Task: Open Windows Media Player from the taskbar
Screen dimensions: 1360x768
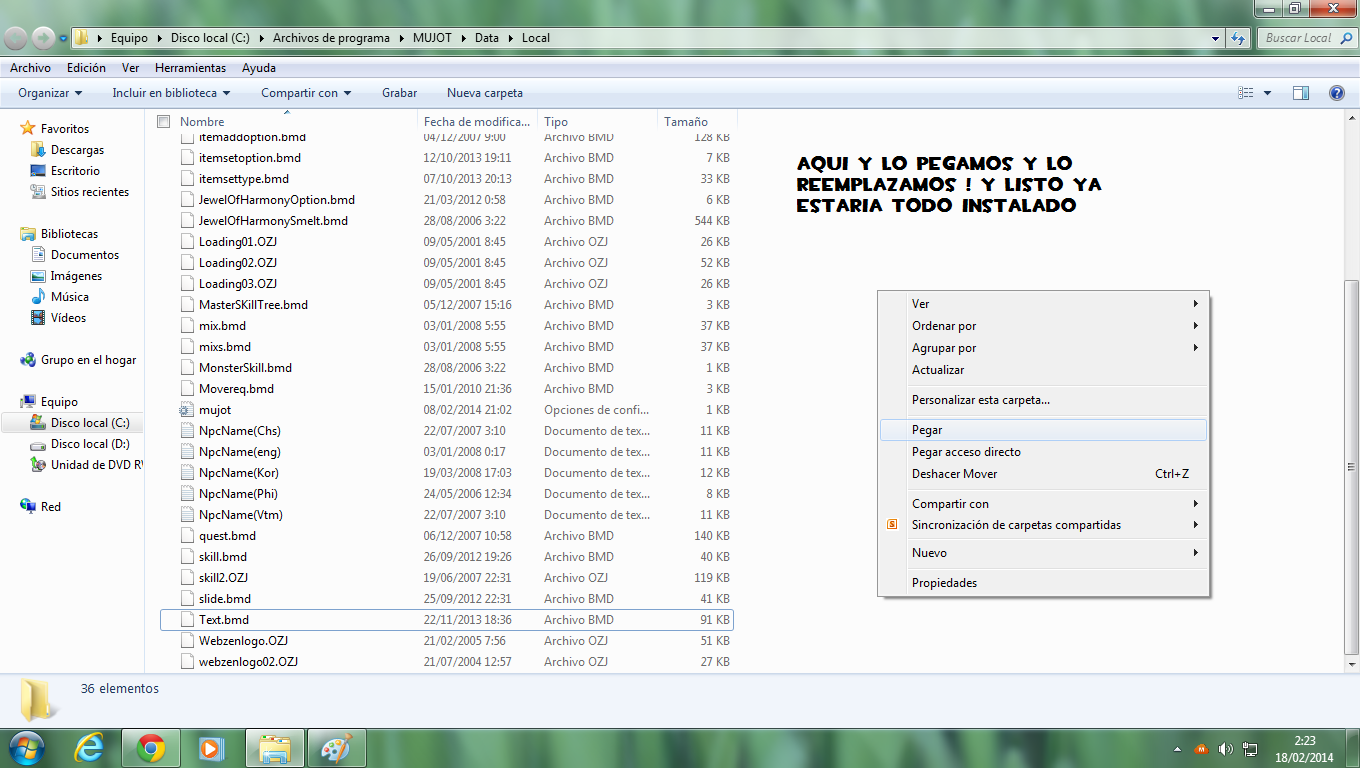Action: (210, 748)
